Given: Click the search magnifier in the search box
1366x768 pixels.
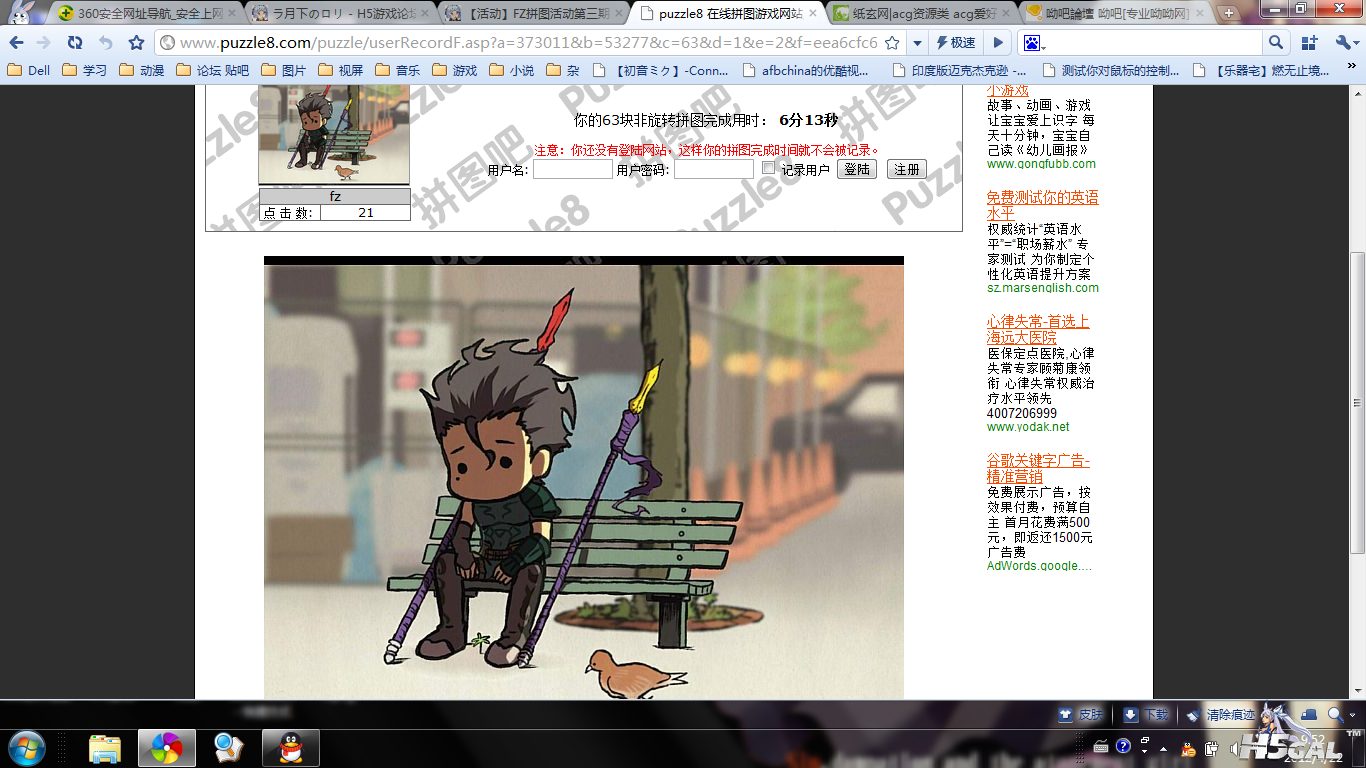Looking at the screenshot, I should 1275,43.
